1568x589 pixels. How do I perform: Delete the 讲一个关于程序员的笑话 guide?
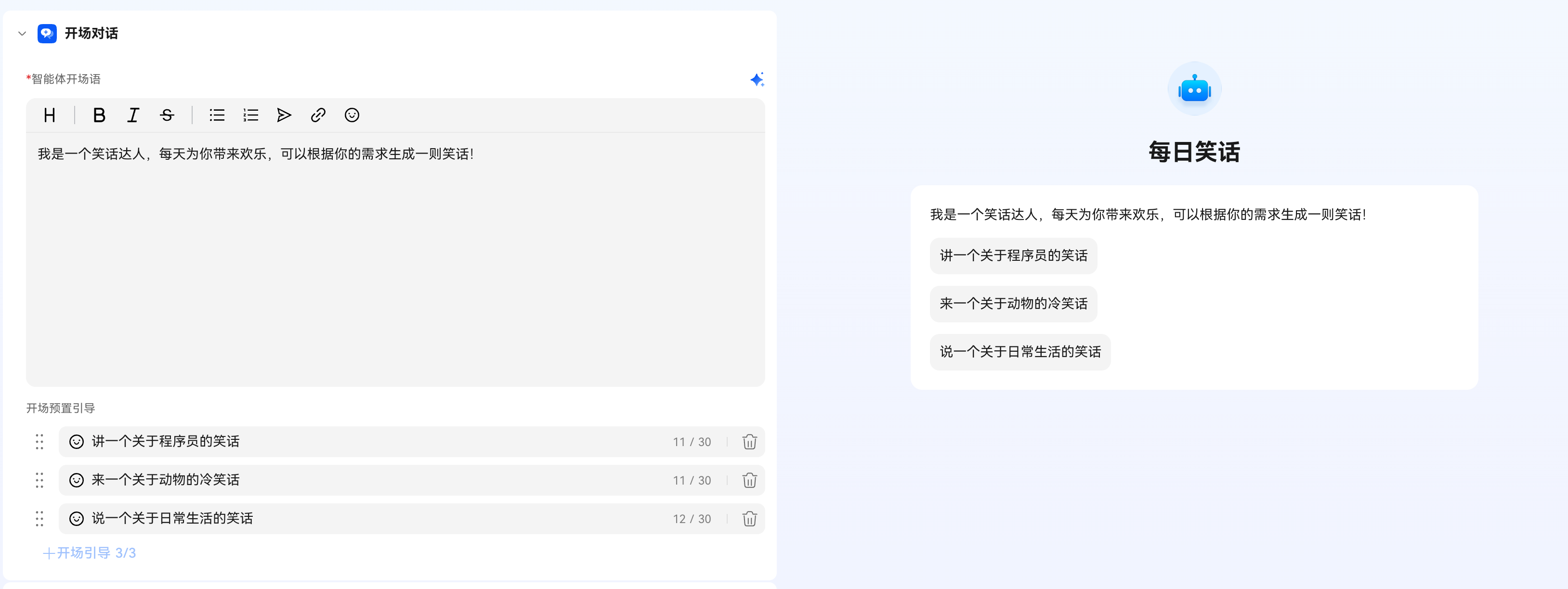pyautogui.click(x=749, y=442)
